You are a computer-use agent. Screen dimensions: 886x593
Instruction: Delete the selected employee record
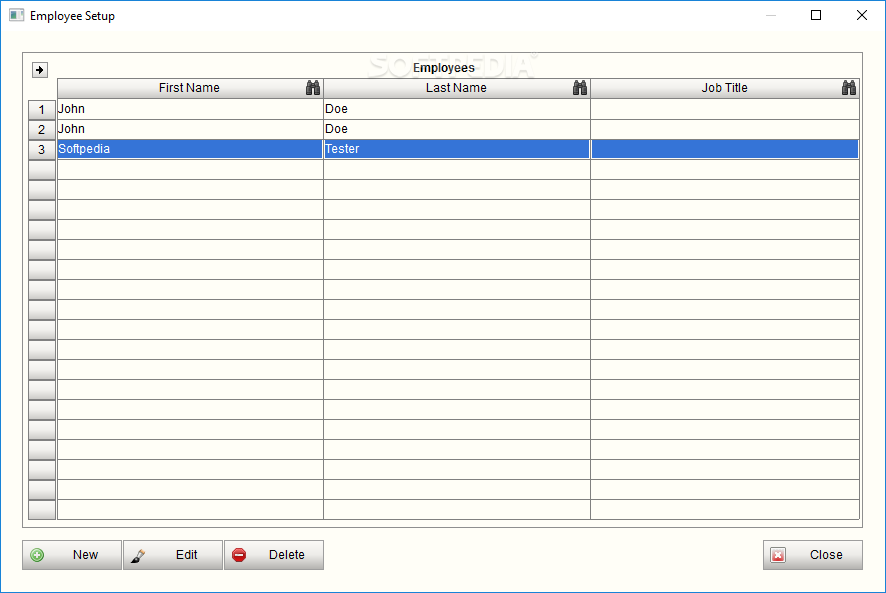click(274, 555)
